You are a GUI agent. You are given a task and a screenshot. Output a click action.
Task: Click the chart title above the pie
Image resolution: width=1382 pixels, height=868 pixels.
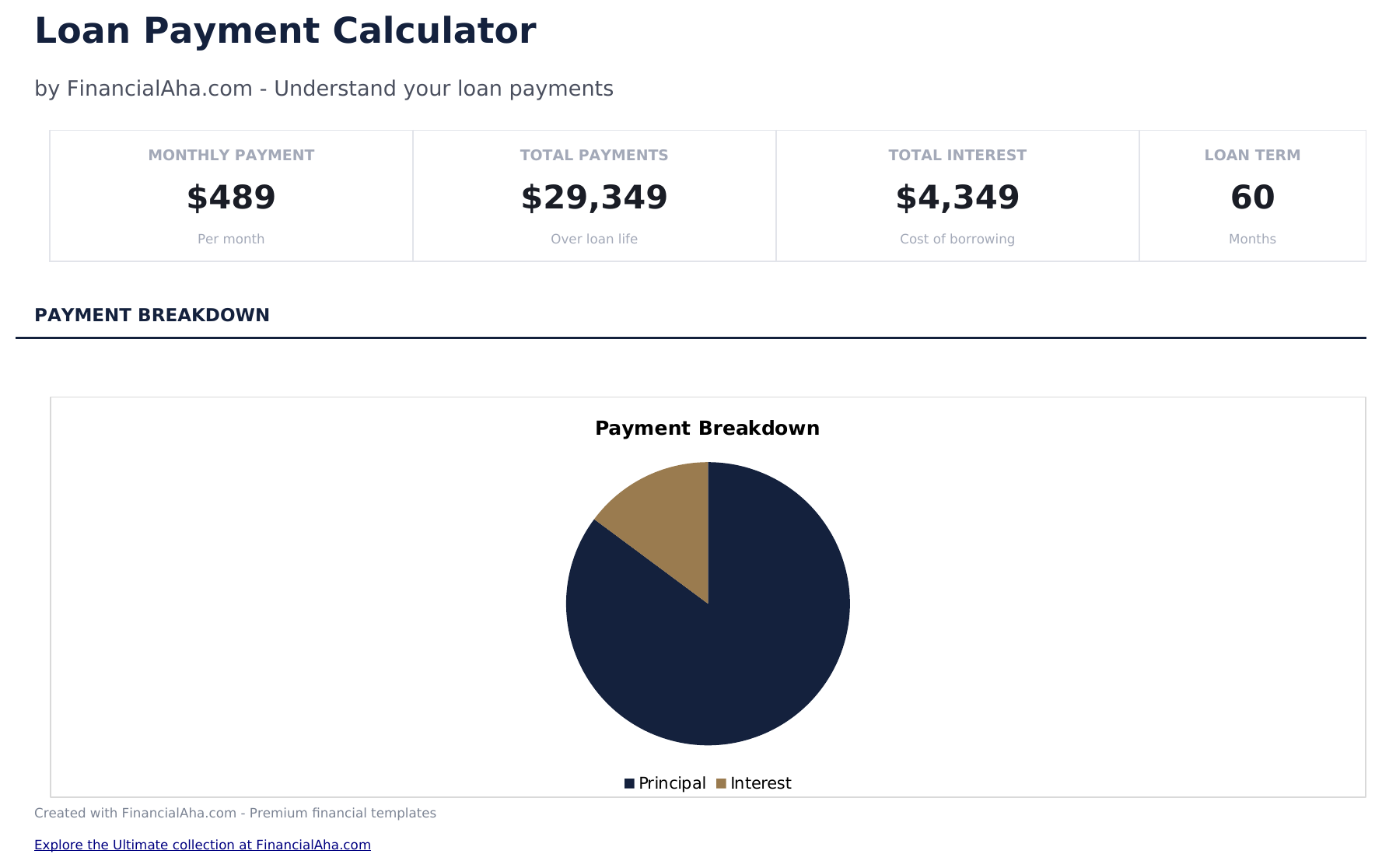707,429
